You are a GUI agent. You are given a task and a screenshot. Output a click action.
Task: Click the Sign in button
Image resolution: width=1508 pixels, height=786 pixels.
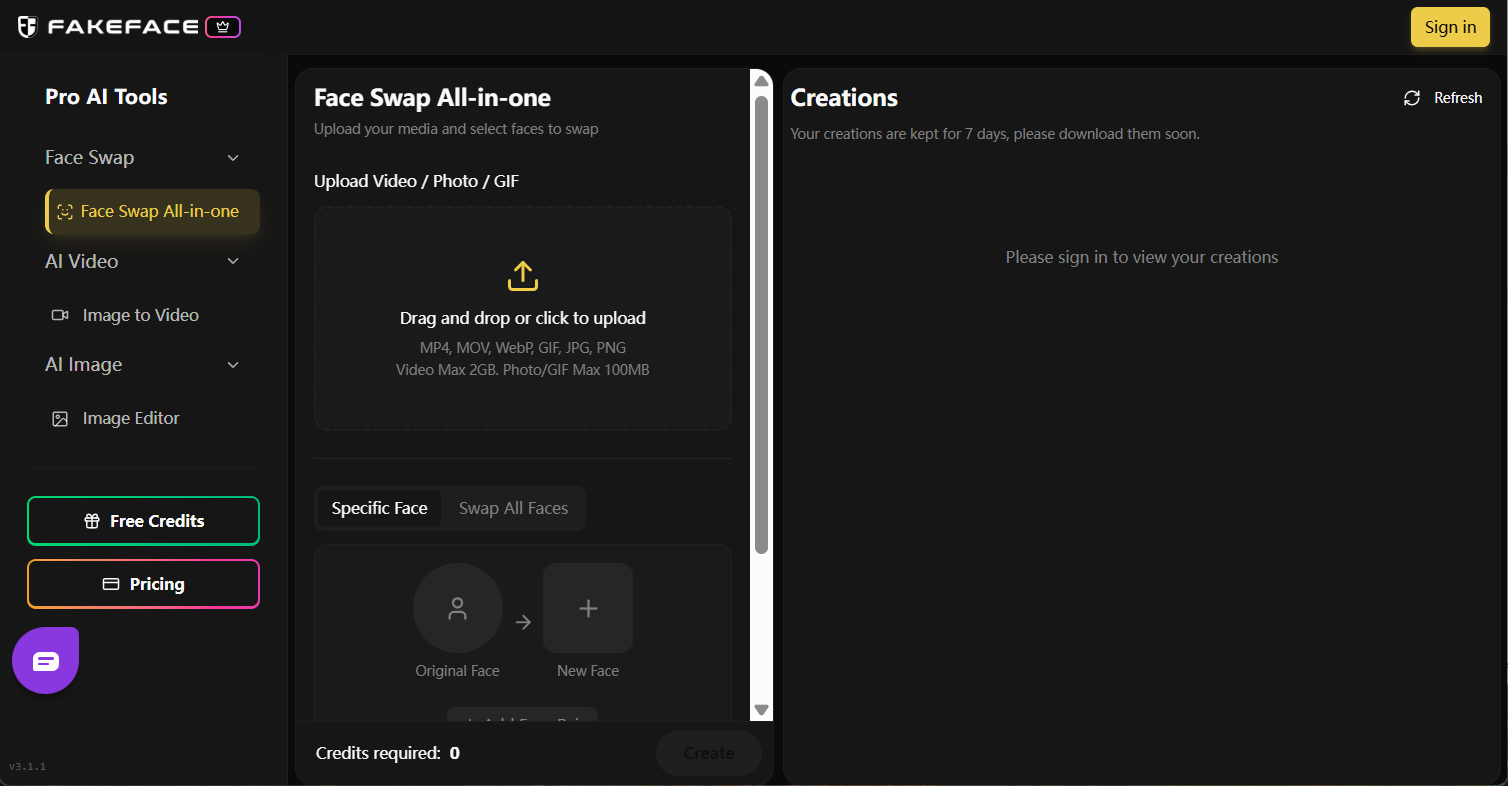tap(1450, 27)
